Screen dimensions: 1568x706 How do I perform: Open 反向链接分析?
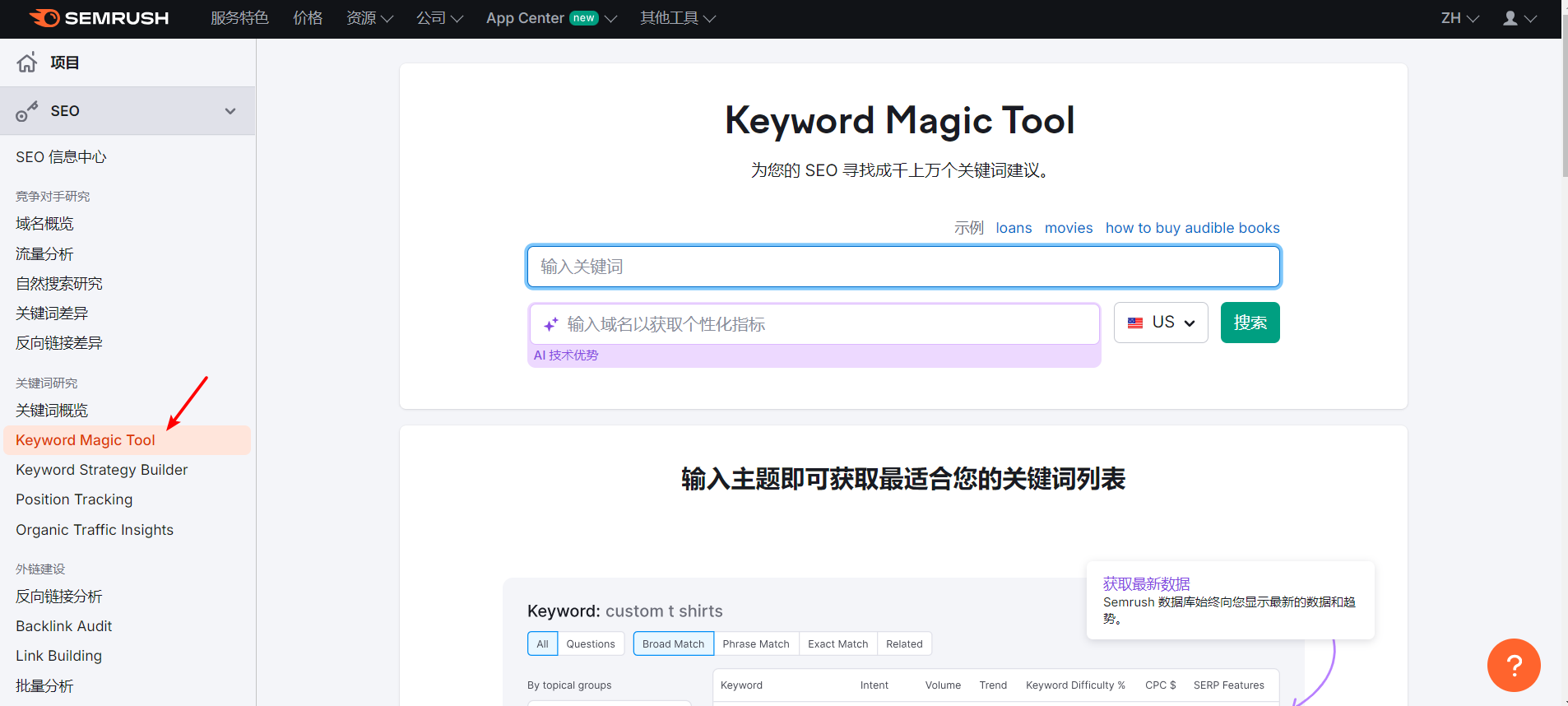(59, 597)
